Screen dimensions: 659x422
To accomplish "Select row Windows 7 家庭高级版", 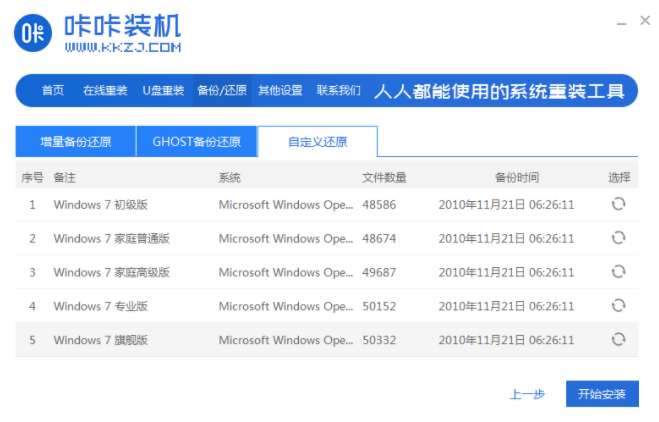I will point(327,272).
